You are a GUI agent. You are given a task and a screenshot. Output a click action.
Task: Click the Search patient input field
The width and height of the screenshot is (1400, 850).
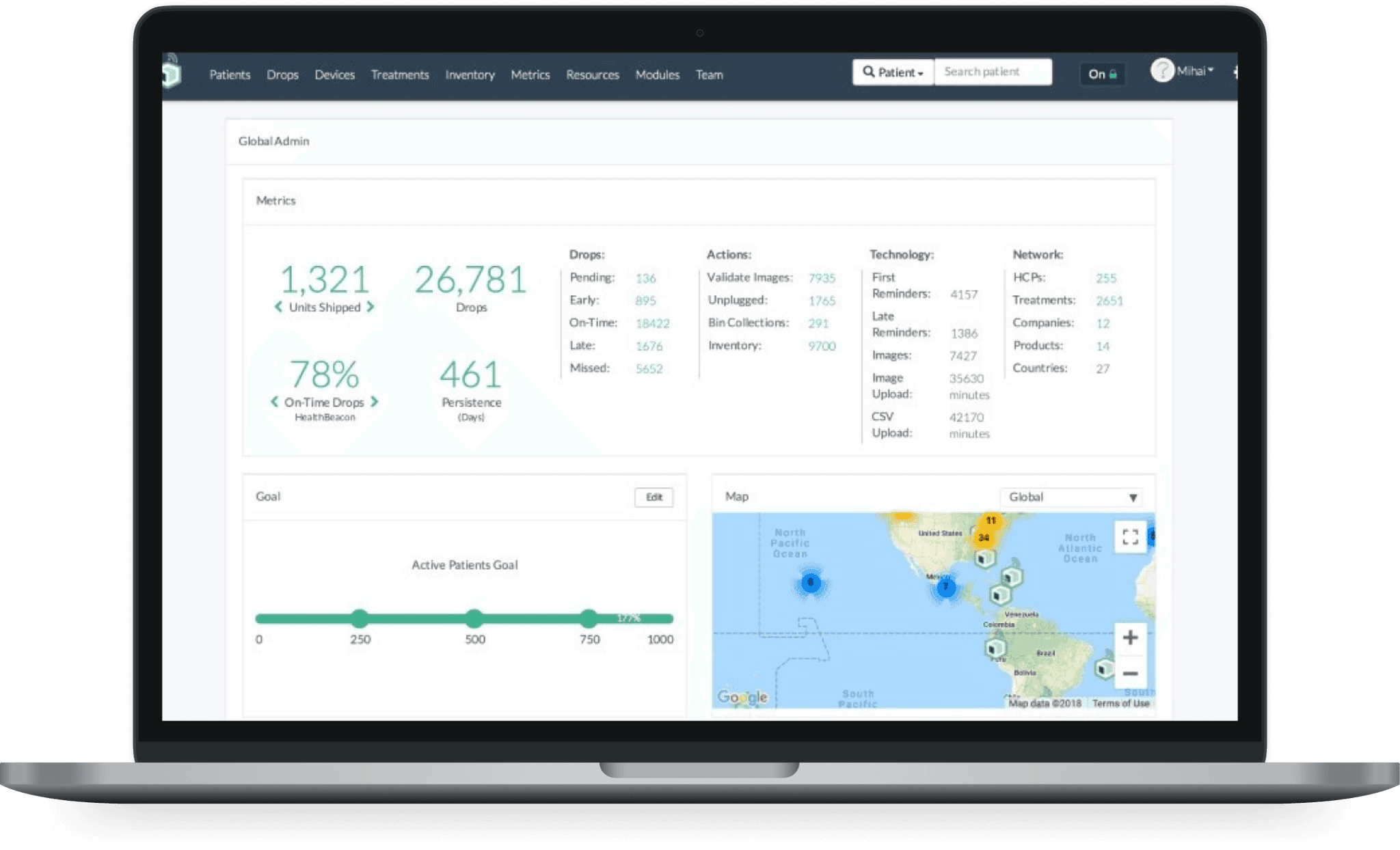click(x=993, y=72)
